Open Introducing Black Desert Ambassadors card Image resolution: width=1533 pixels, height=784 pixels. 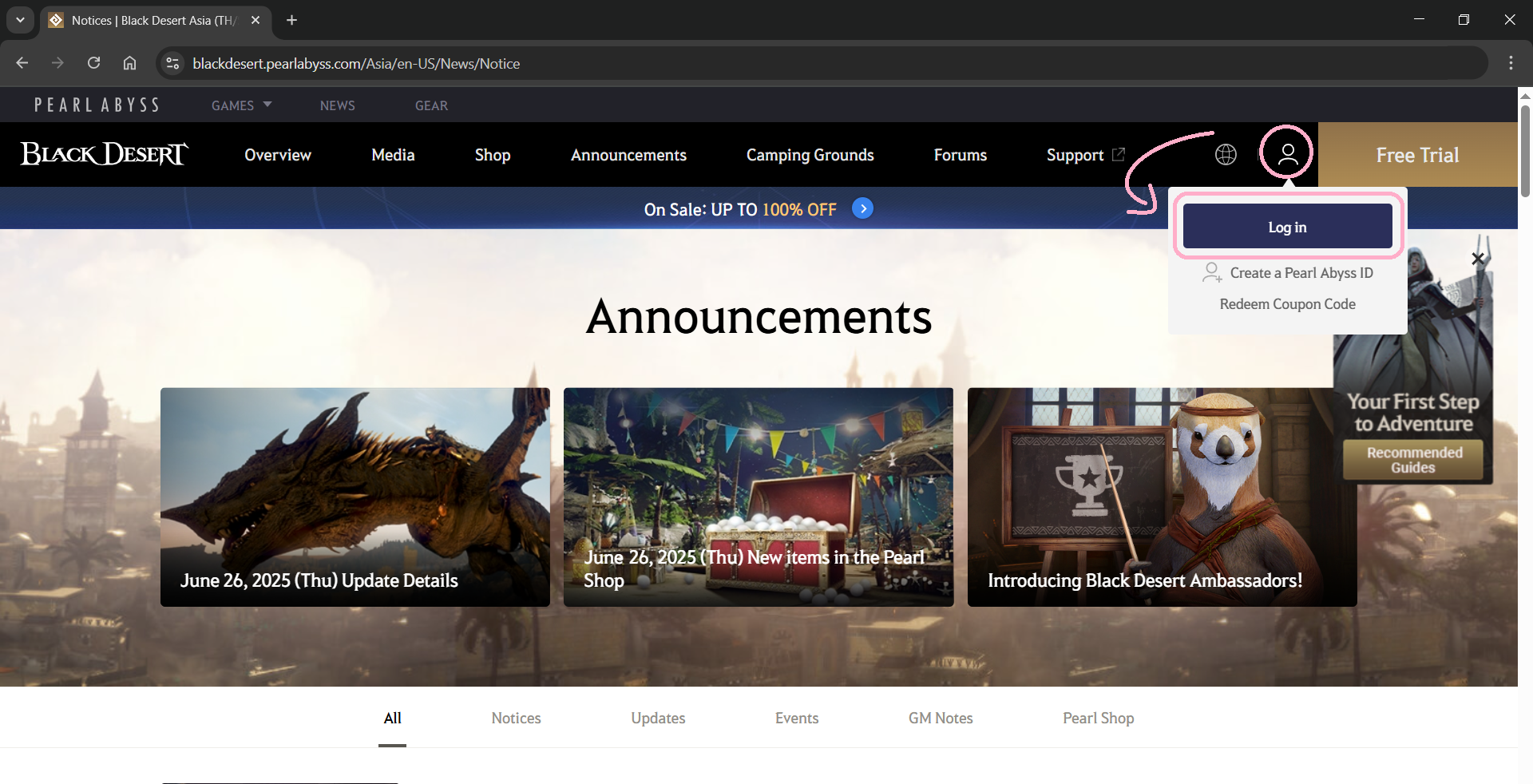pos(1162,497)
